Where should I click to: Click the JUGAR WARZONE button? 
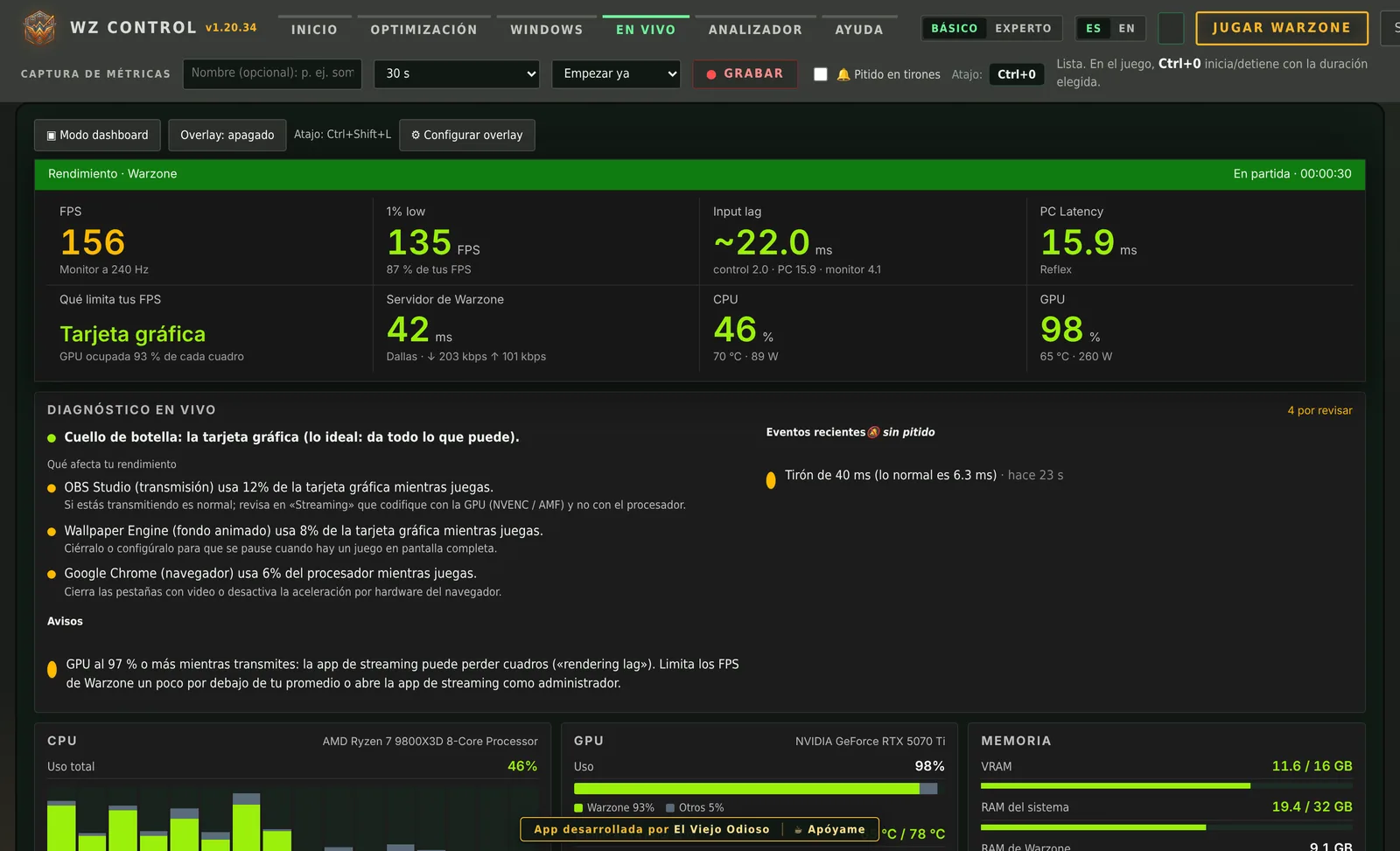pos(1282,28)
